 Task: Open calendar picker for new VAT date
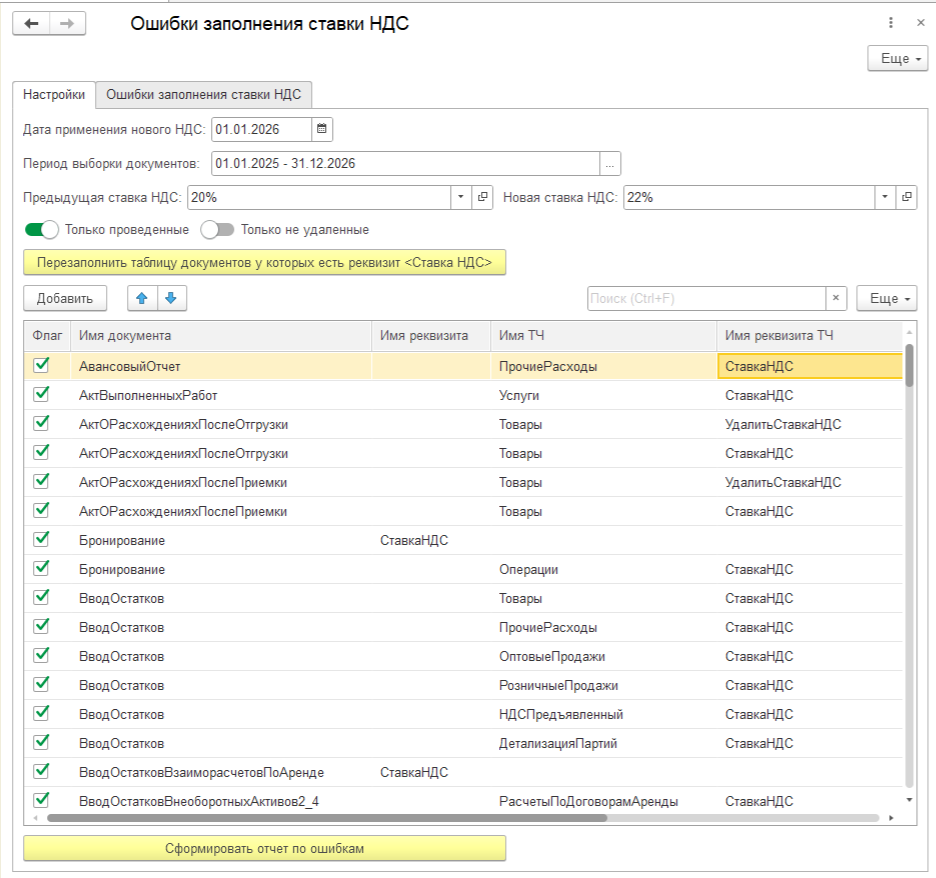[321, 129]
